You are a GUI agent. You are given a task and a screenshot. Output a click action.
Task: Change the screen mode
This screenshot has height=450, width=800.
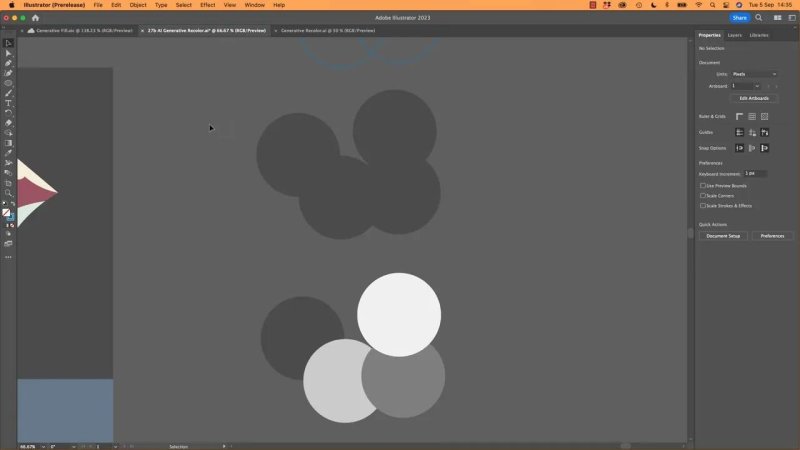(x=8, y=244)
